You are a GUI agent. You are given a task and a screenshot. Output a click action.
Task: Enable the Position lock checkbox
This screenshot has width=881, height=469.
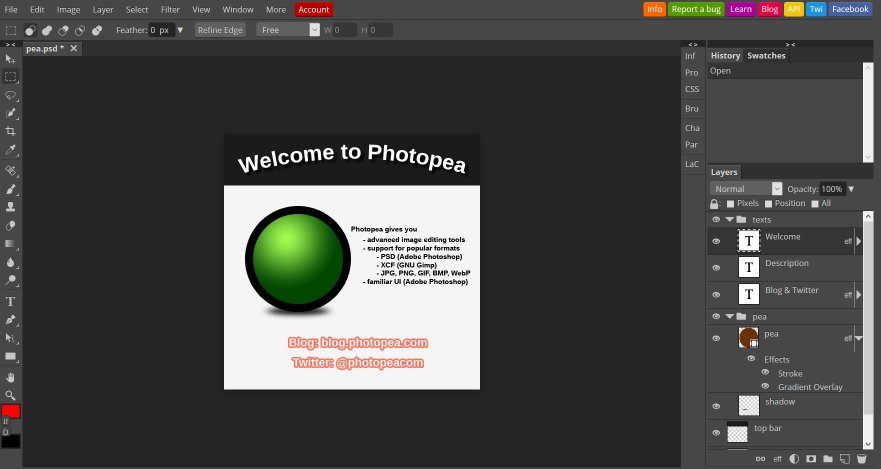[x=769, y=204]
